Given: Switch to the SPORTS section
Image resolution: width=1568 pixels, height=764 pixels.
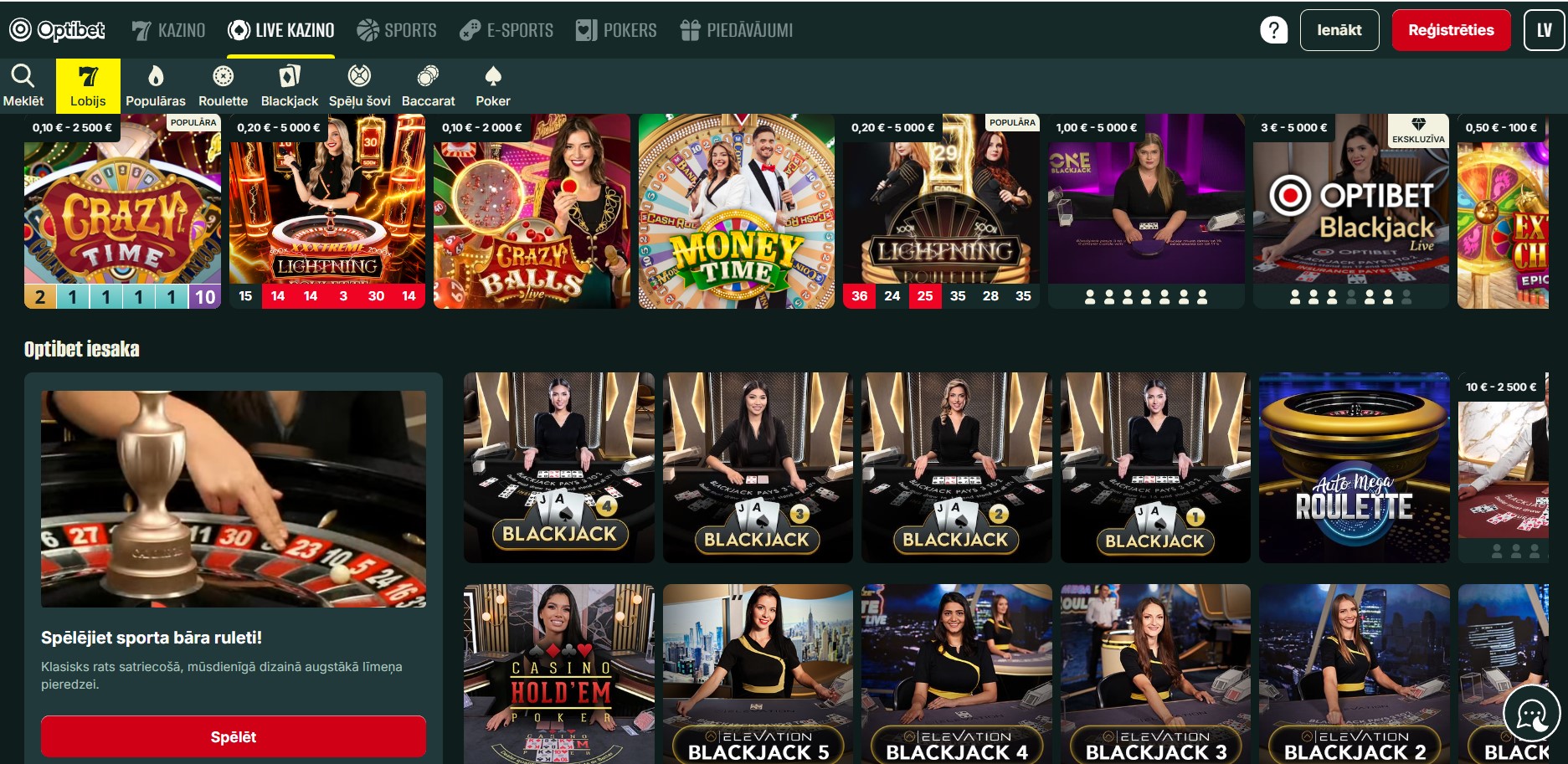Looking at the screenshot, I should 397,30.
